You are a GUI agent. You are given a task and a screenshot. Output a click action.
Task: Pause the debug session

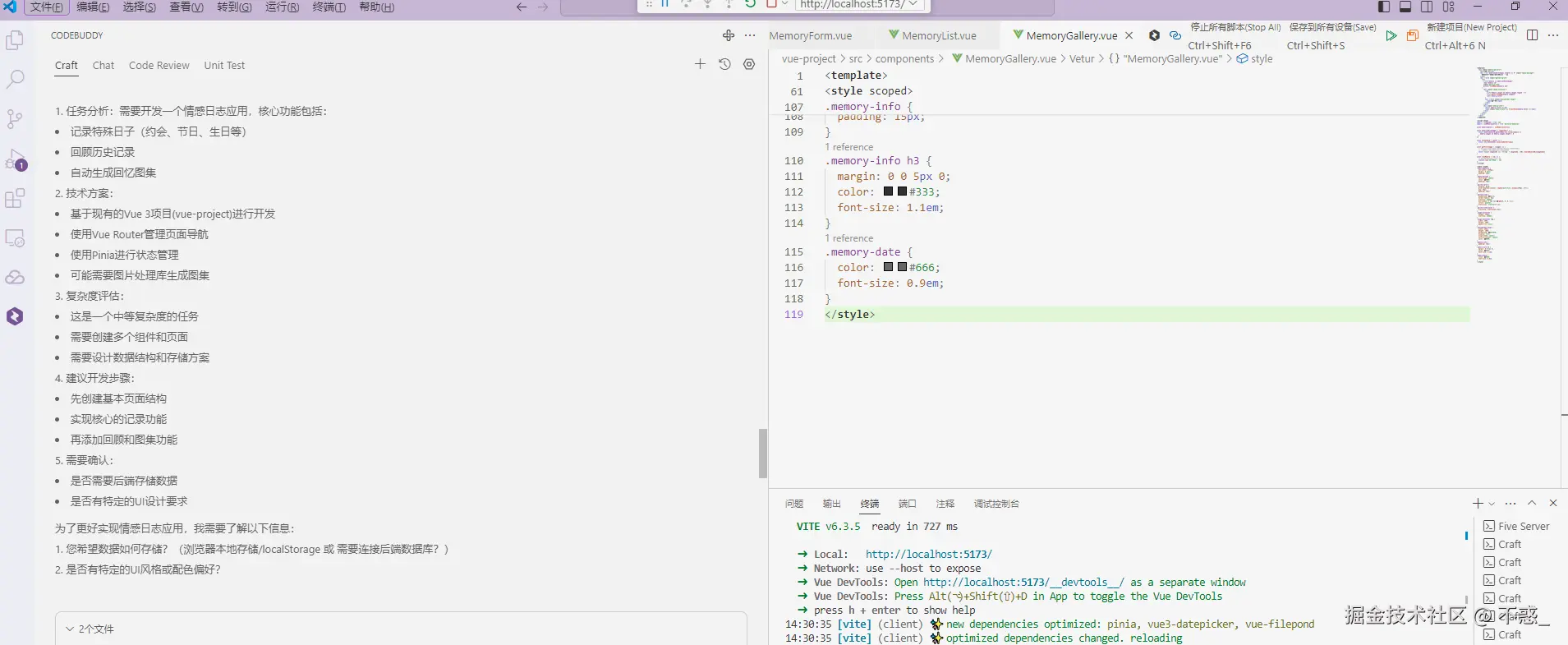click(x=665, y=4)
